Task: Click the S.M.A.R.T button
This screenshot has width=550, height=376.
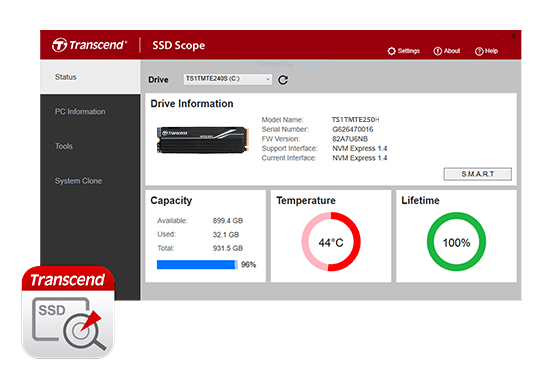Action: pyautogui.click(x=477, y=174)
